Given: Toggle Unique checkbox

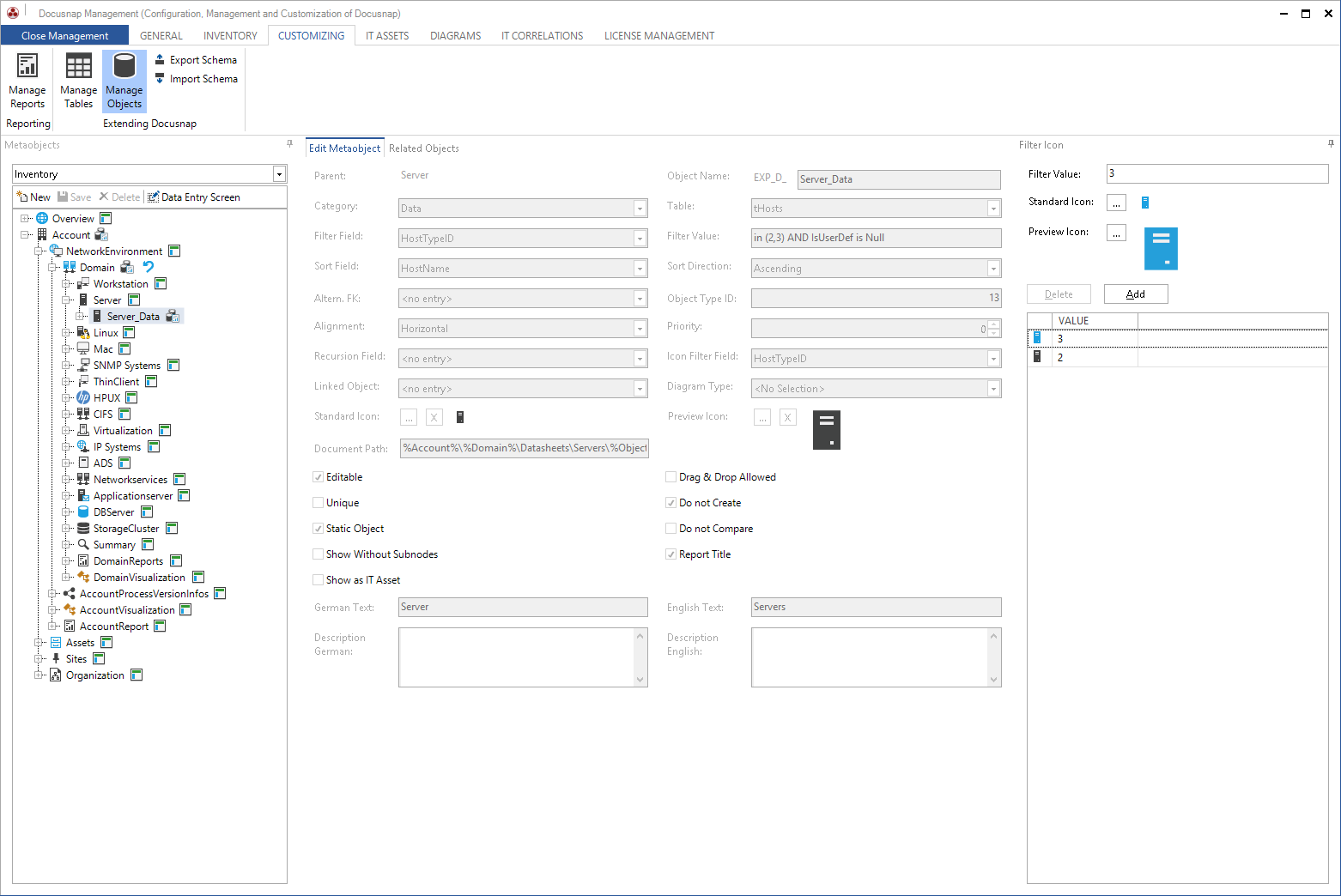Looking at the screenshot, I should point(319,503).
